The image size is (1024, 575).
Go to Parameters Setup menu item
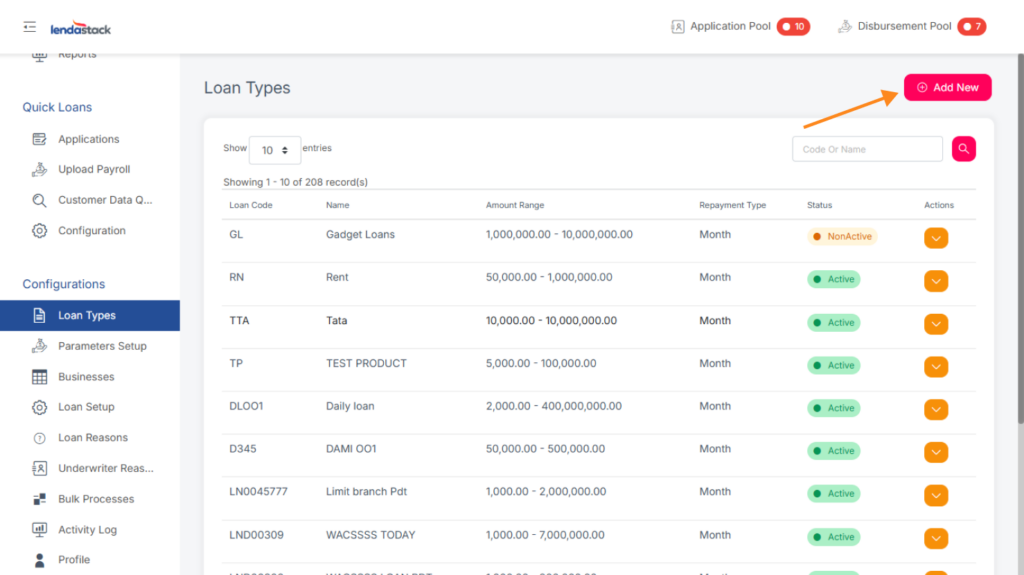102,346
